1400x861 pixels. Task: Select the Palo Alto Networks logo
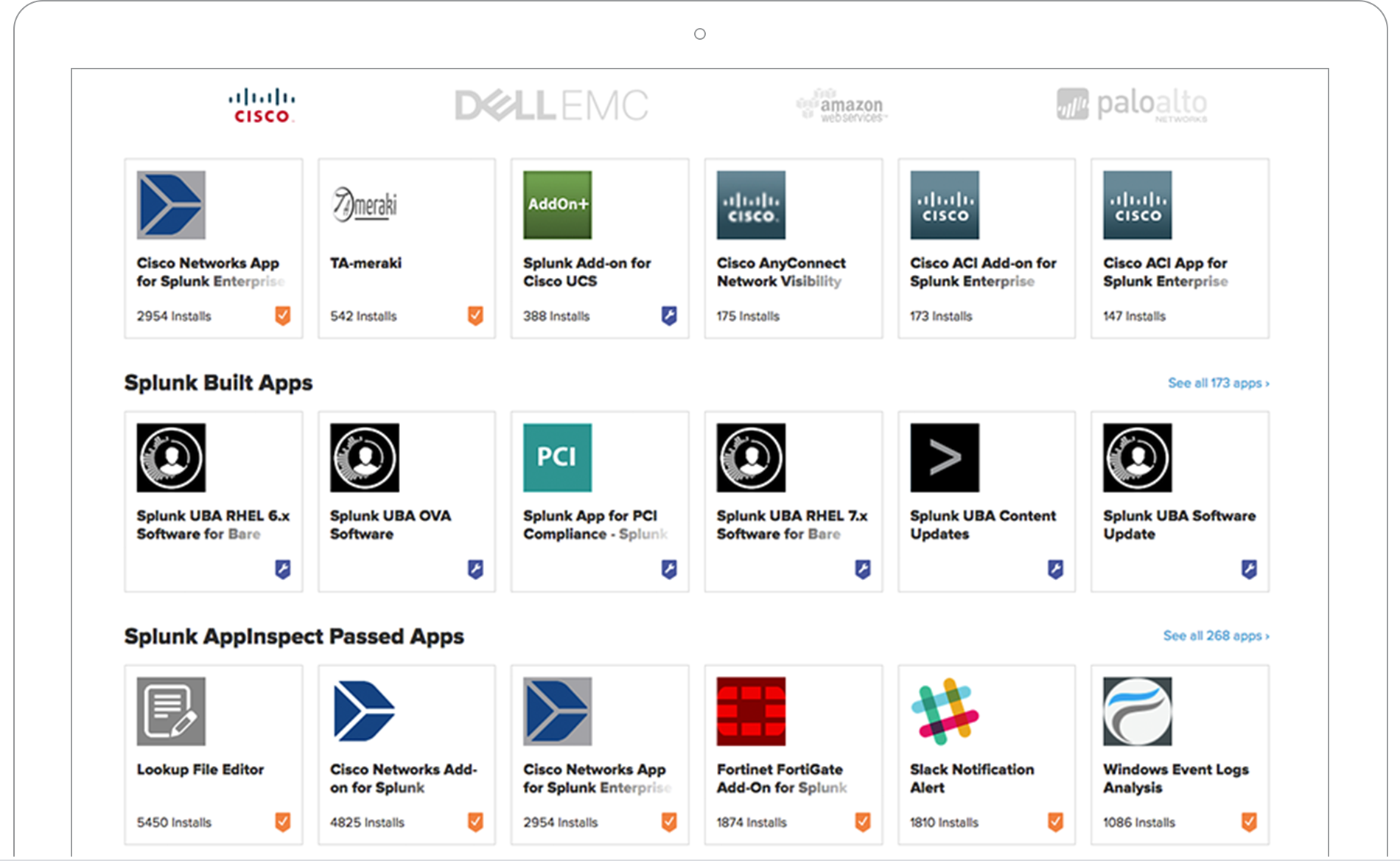tap(1131, 105)
